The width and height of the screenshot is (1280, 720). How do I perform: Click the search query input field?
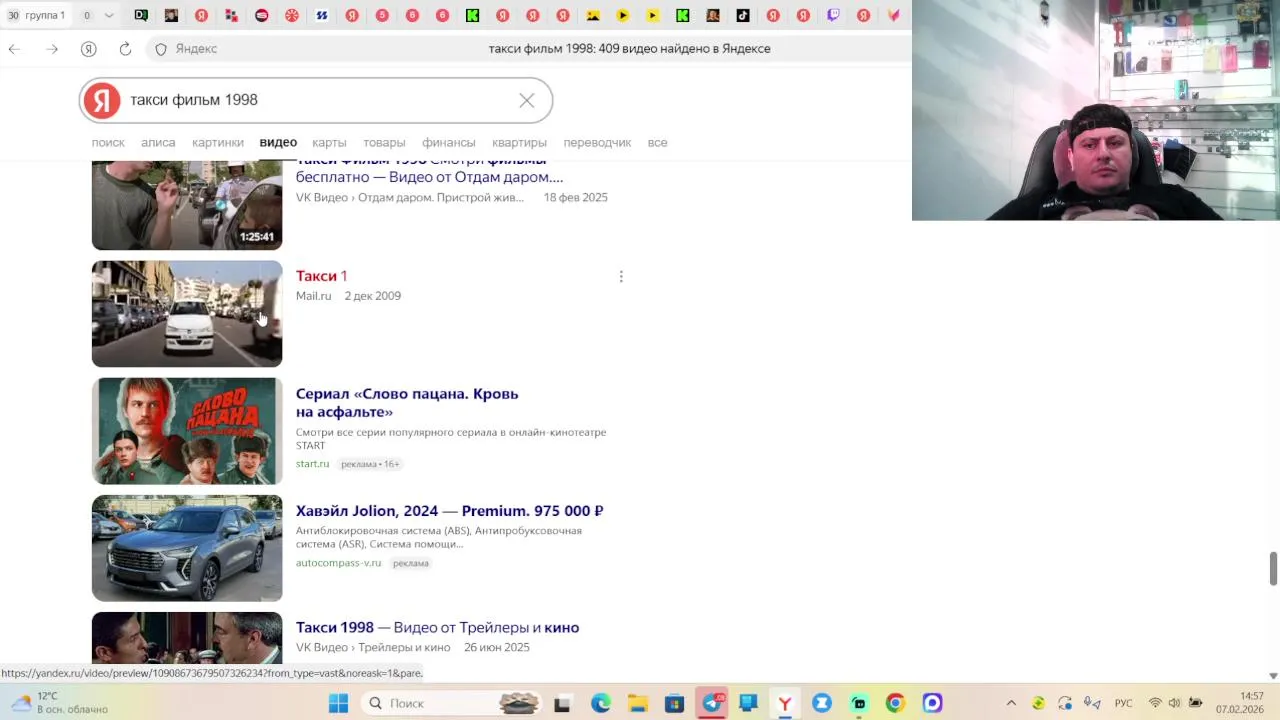[x=315, y=100]
